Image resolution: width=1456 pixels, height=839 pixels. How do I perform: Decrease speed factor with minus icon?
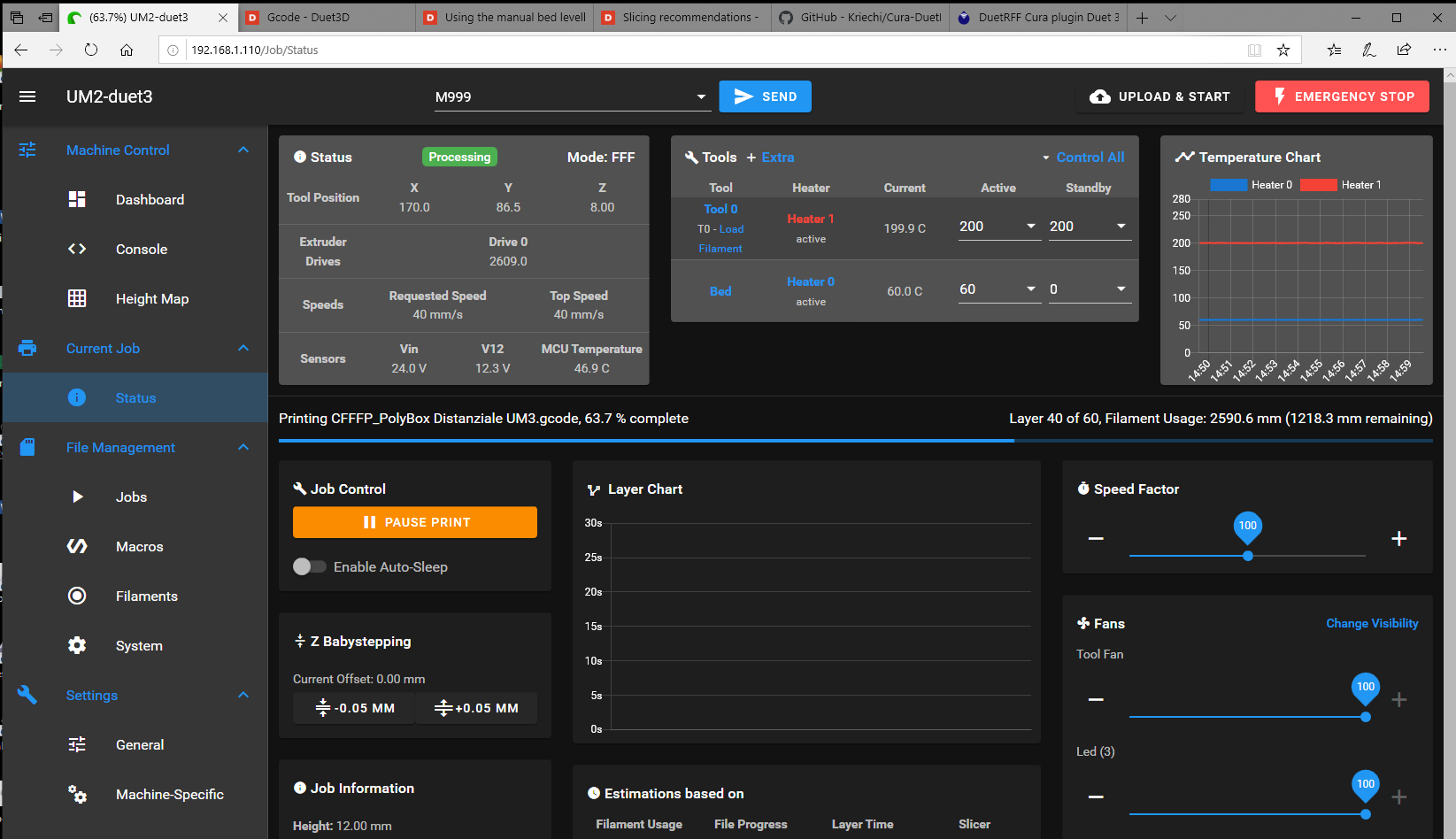point(1096,538)
